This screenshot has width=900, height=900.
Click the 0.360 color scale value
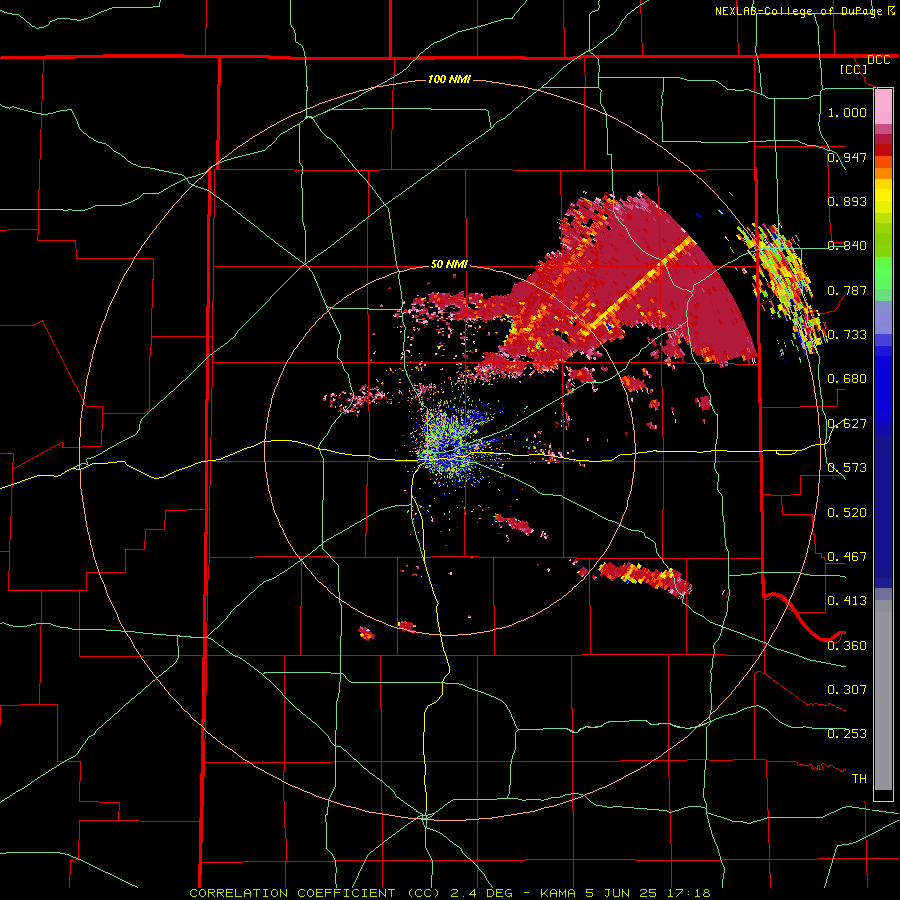(x=847, y=645)
